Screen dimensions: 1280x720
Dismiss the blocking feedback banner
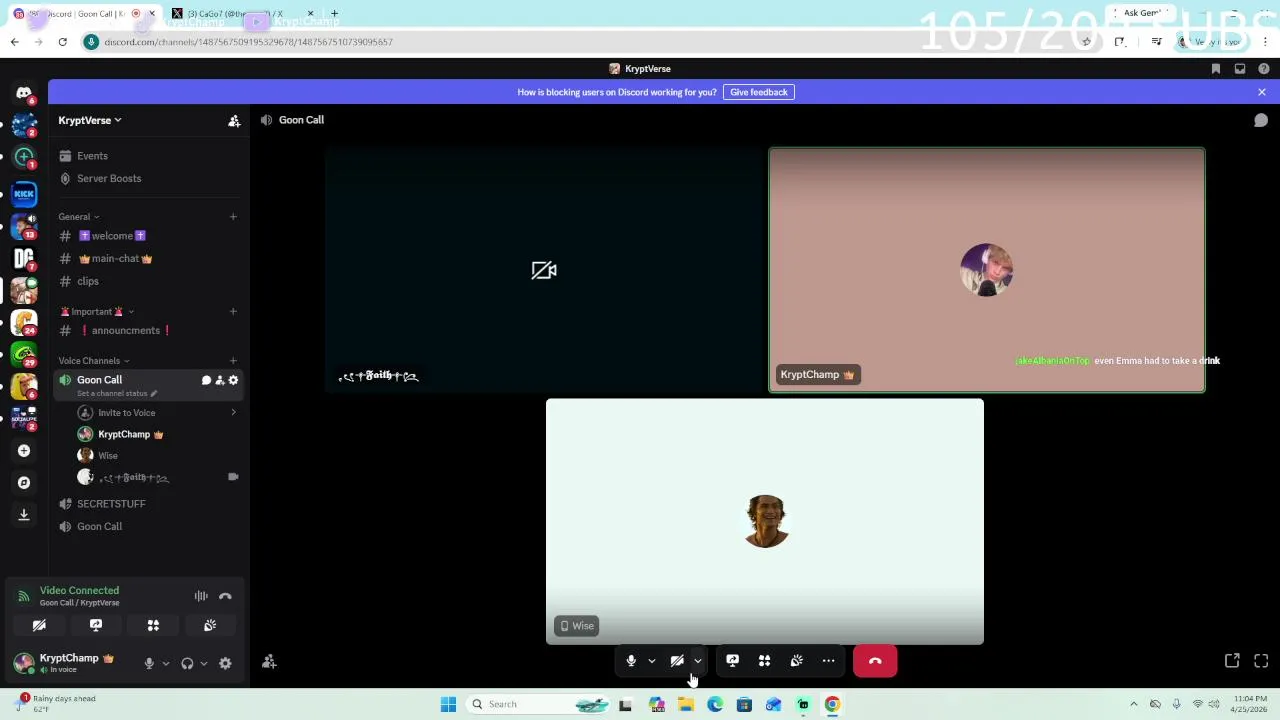point(1262,92)
